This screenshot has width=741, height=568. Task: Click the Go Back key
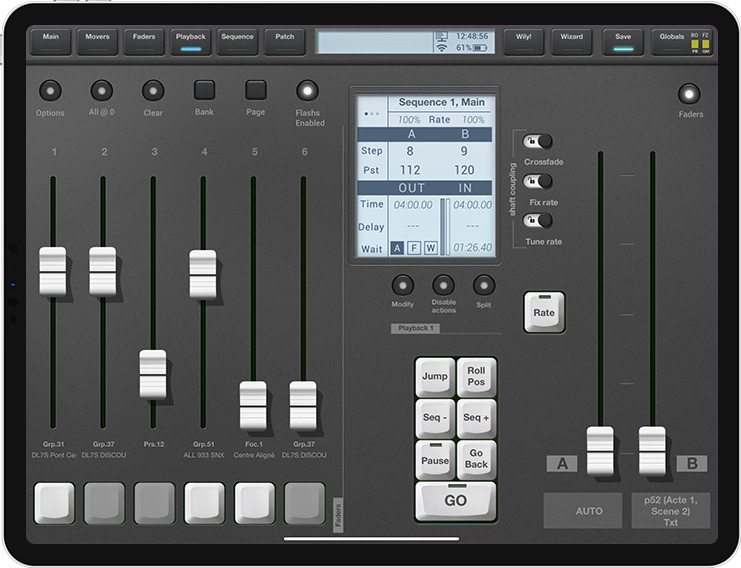coord(476,460)
